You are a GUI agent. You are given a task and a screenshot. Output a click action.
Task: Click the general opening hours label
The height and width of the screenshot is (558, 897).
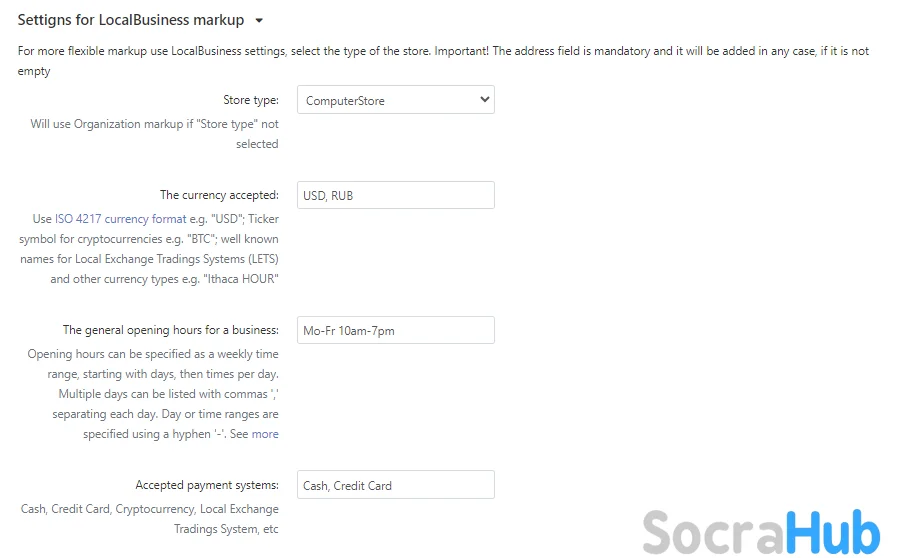point(170,330)
